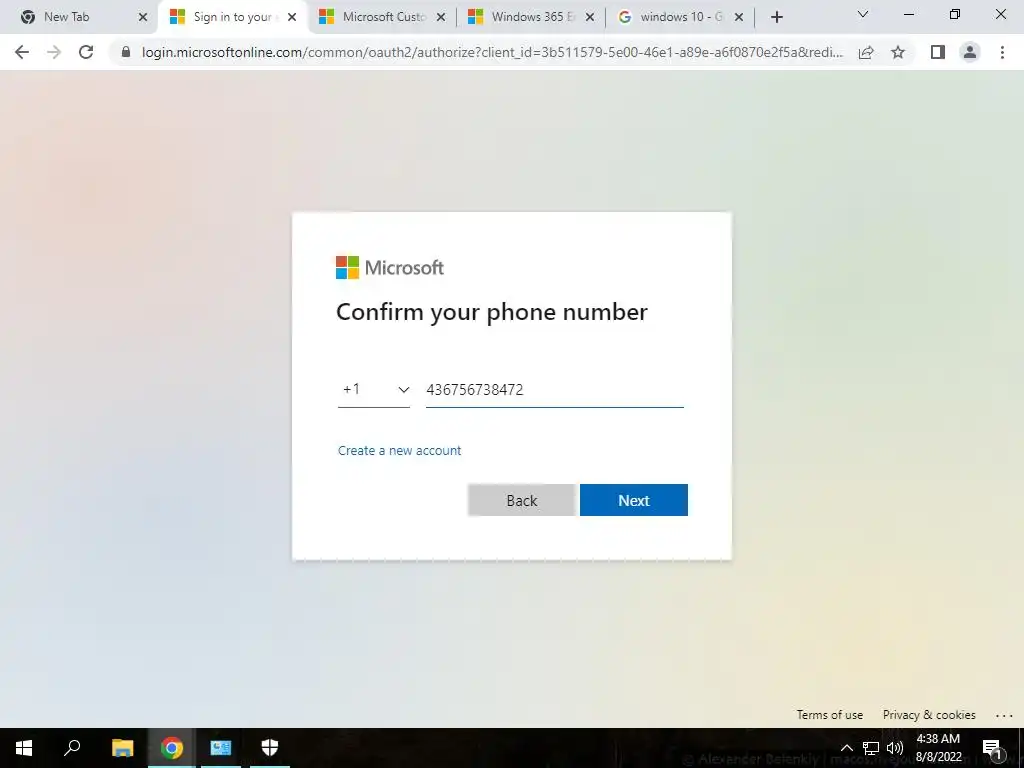
Task: Click the browser forward arrow
Action: [x=54, y=52]
